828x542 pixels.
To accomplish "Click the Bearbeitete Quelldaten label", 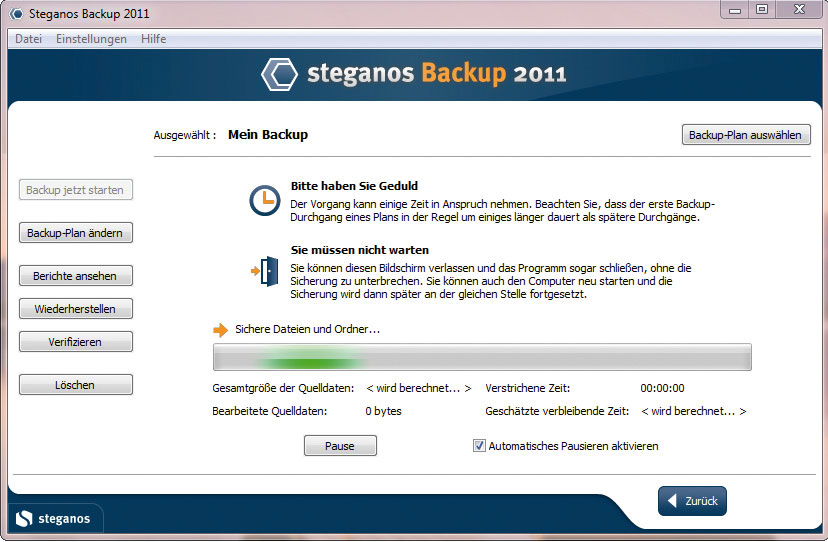I will 270,411.
